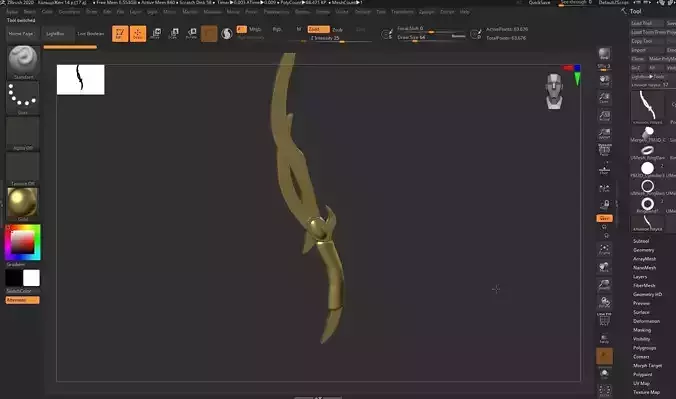This screenshot has height=399, width=676.
Task: Expand the Geometry section
Action: [644, 250]
